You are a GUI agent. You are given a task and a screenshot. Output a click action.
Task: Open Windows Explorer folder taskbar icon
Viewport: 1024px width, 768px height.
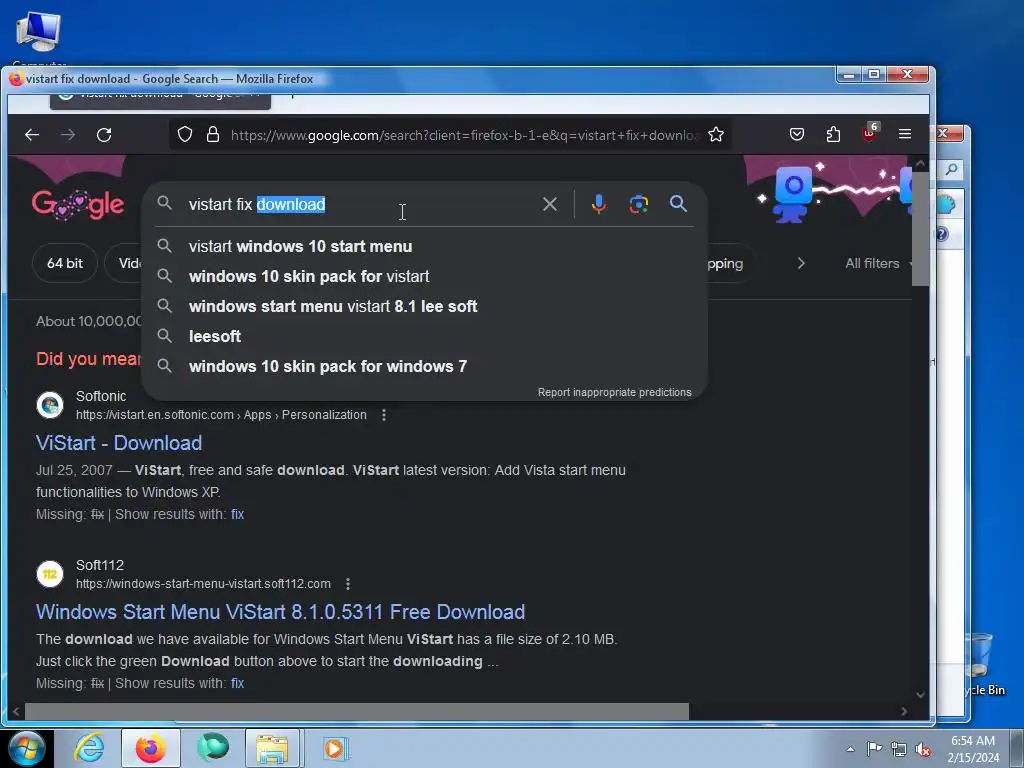click(x=272, y=748)
